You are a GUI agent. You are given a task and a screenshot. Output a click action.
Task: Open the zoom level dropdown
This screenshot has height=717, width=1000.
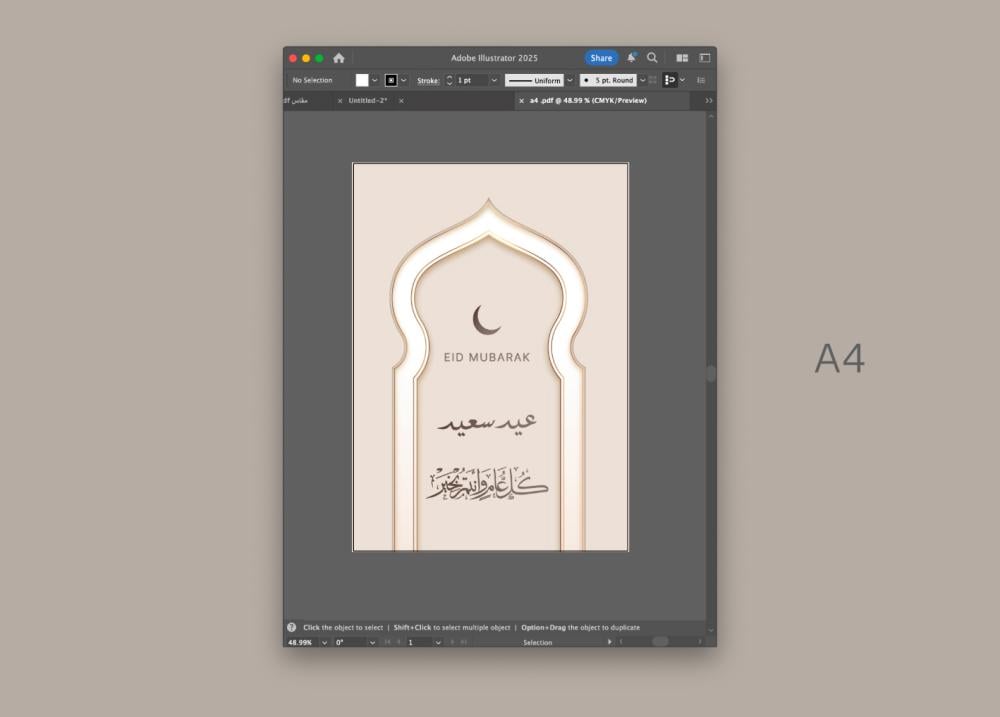[324, 642]
